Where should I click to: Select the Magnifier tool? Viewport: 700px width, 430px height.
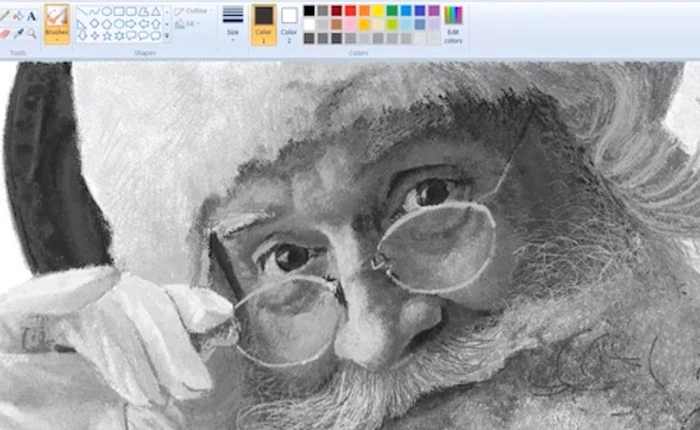click(x=31, y=33)
